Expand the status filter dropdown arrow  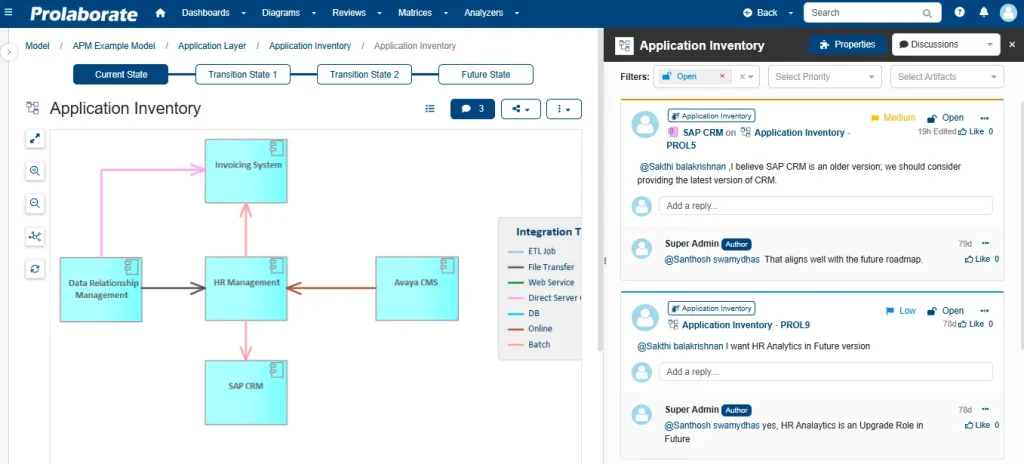[x=752, y=77]
